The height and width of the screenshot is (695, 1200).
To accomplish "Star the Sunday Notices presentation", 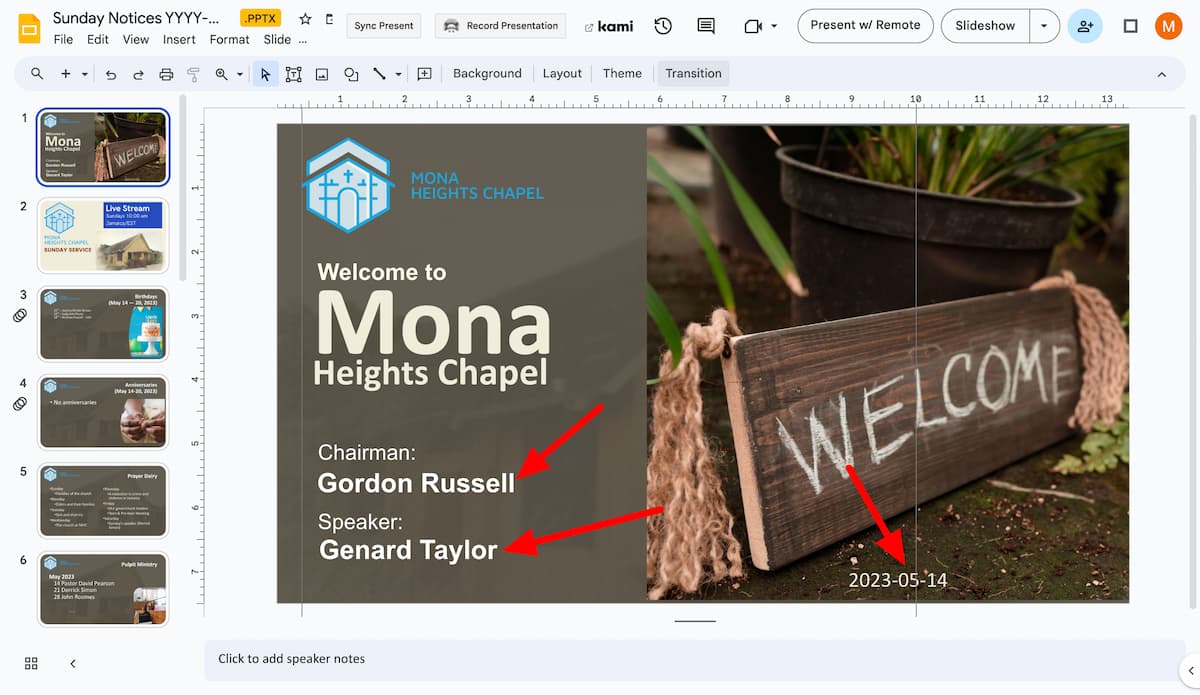I will coord(304,17).
